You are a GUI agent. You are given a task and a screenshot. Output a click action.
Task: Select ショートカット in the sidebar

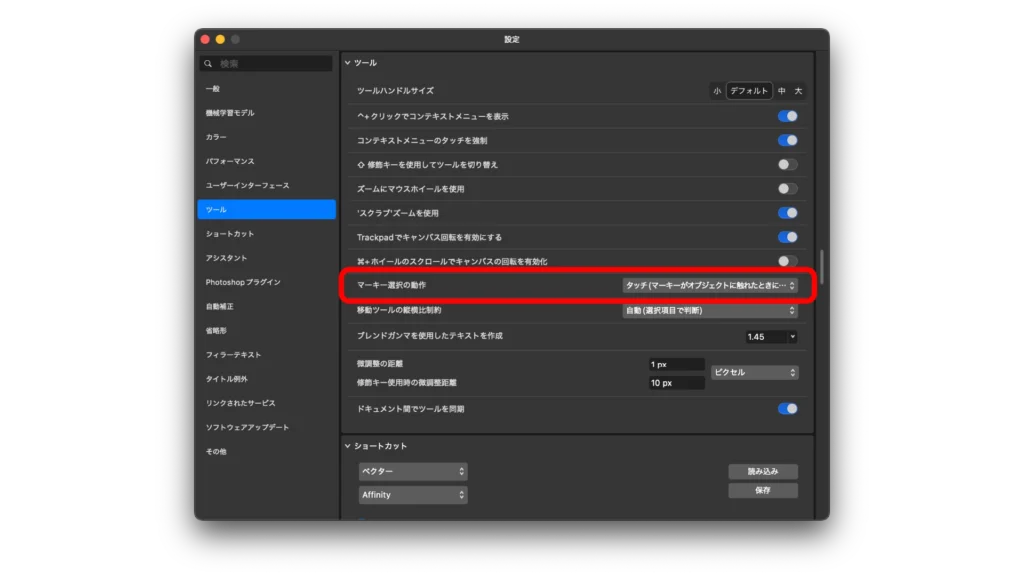pyautogui.click(x=230, y=234)
